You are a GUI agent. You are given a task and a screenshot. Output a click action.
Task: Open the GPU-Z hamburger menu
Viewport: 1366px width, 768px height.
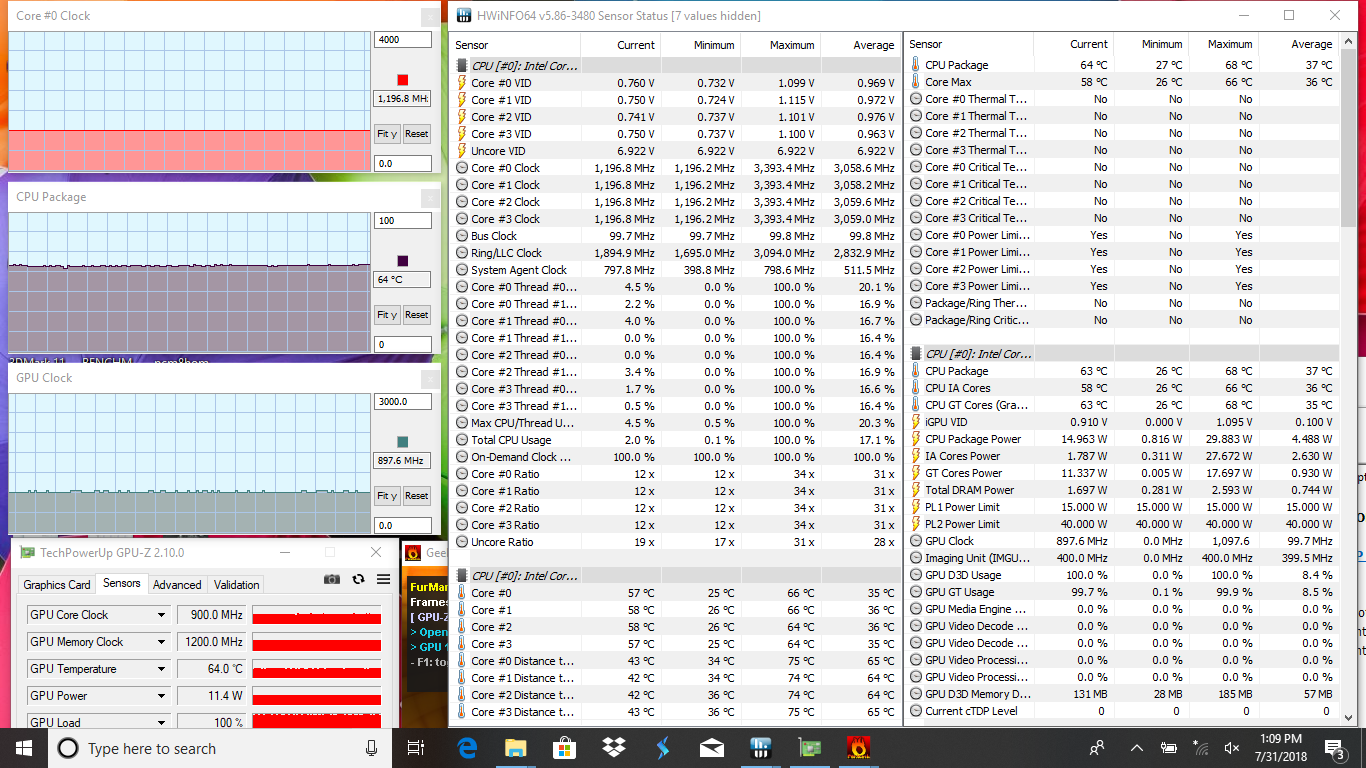point(383,579)
